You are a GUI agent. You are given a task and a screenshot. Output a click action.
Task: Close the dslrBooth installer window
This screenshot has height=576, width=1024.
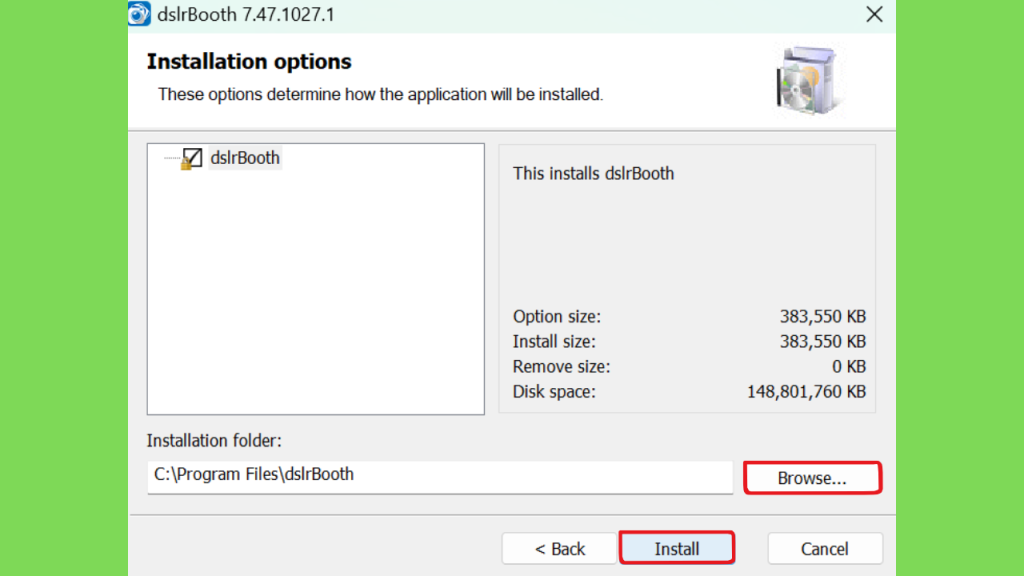[874, 14]
